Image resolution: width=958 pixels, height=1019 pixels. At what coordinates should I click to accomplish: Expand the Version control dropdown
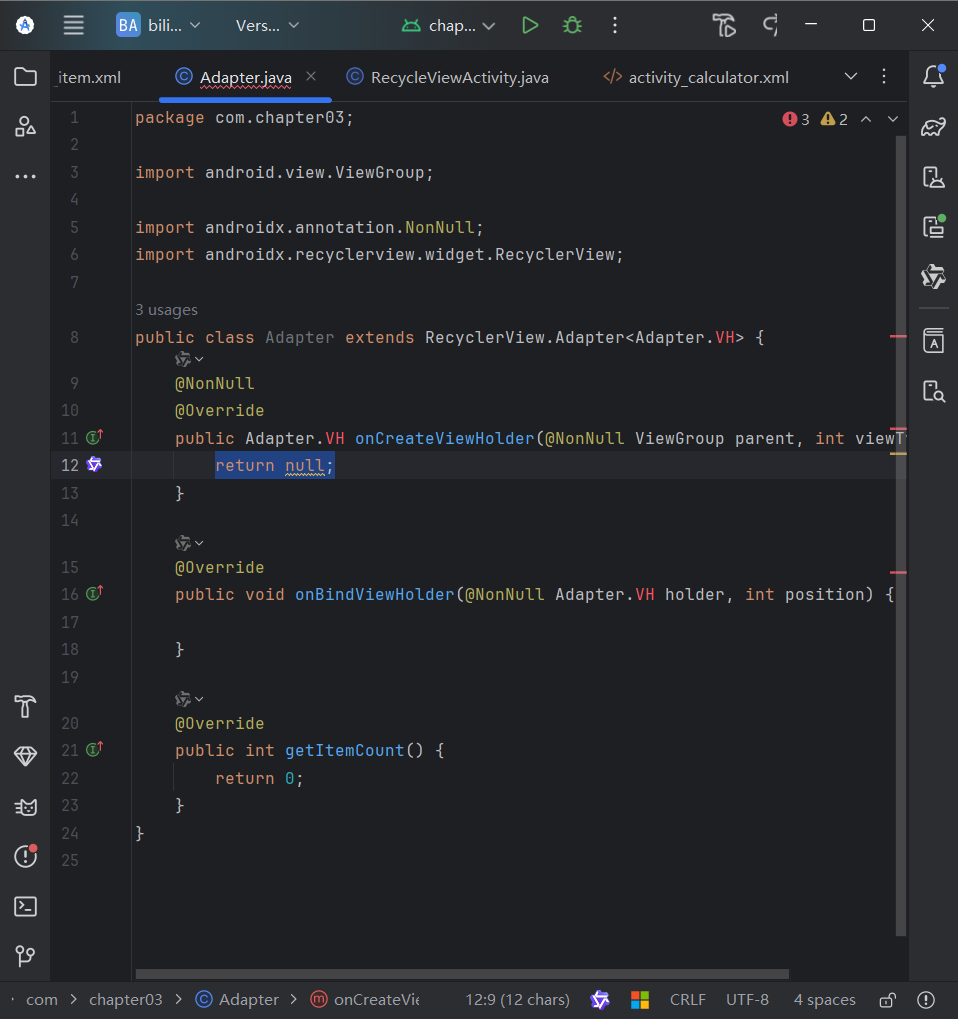click(267, 25)
